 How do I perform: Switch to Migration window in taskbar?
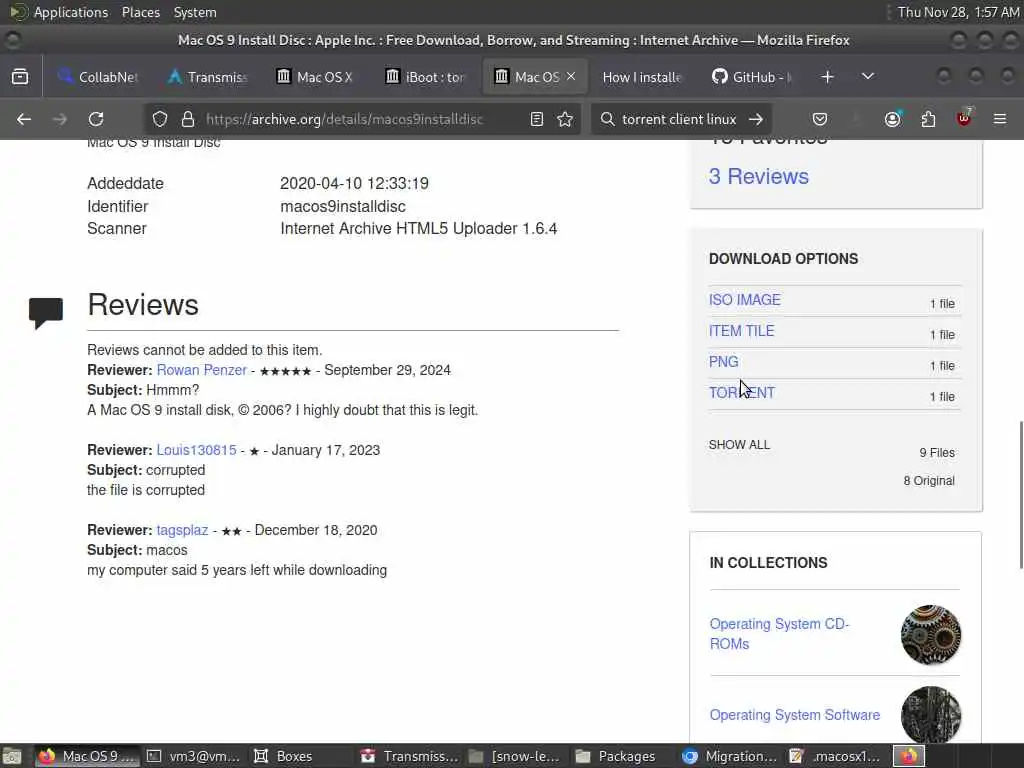click(730, 756)
